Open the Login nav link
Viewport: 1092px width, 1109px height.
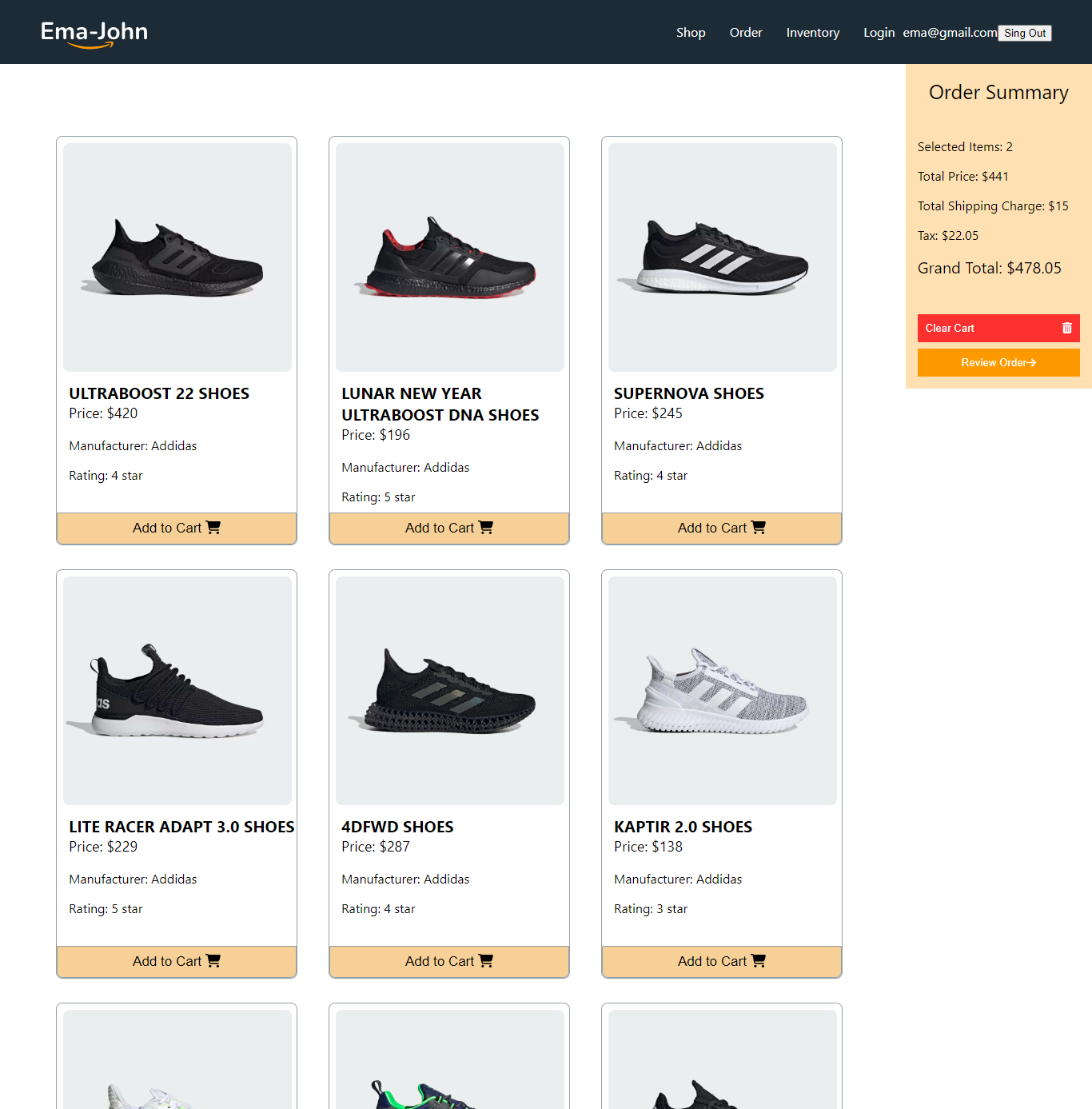(879, 33)
